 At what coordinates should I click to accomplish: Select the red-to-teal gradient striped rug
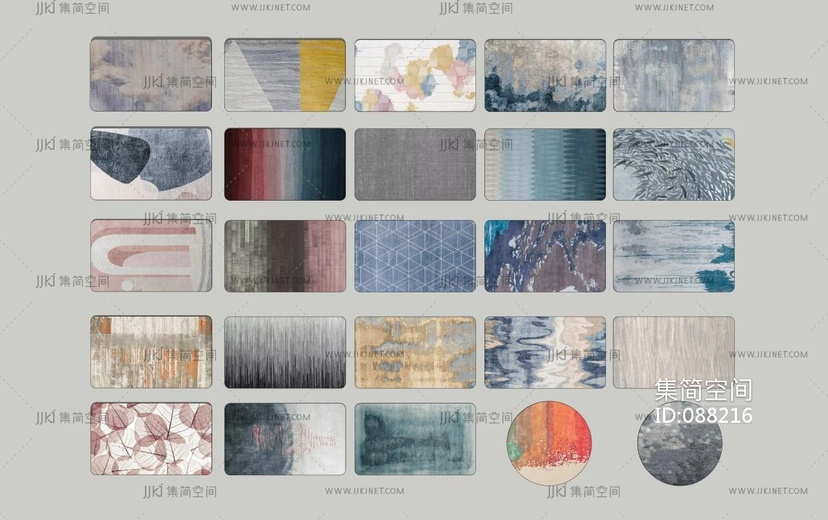284,163
